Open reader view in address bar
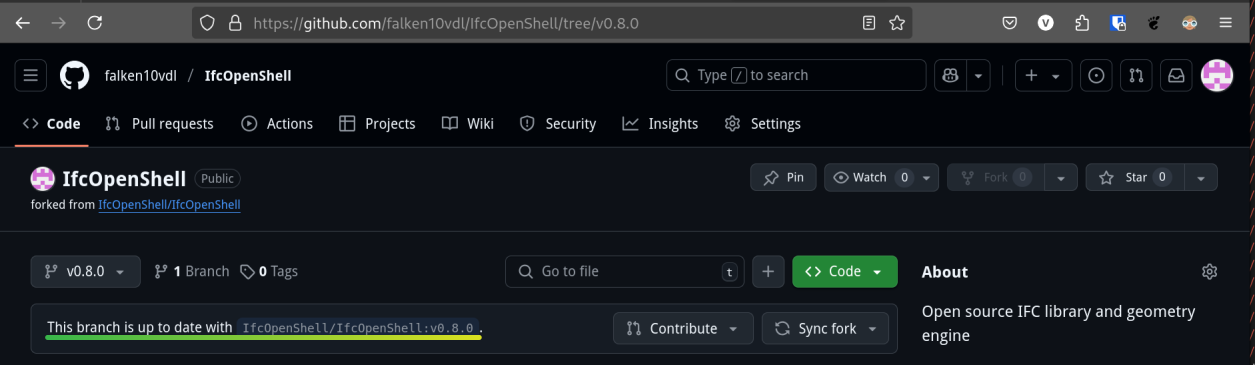The width and height of the screenshot is (1255, 365). tap(869, 22)
